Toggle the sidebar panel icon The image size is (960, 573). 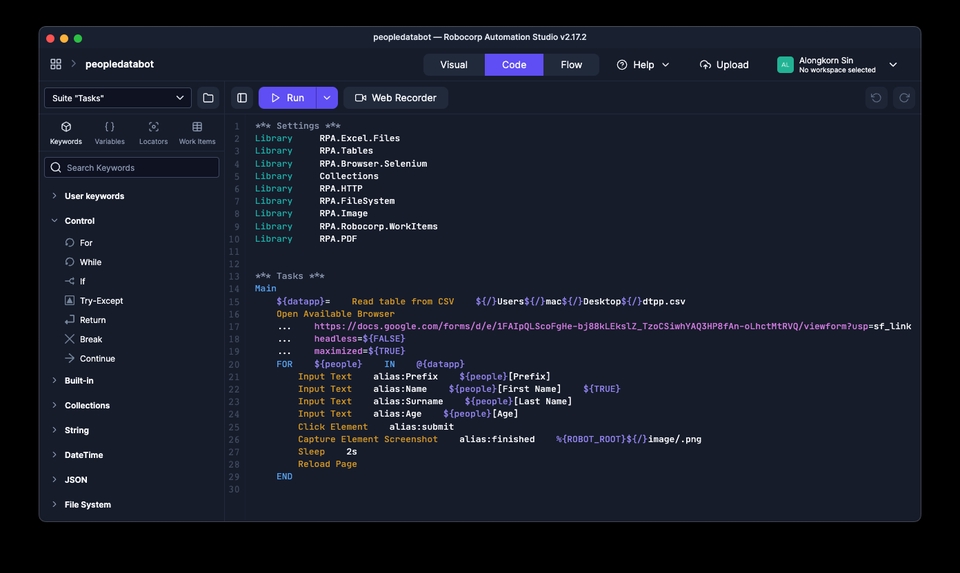[242, 98]
